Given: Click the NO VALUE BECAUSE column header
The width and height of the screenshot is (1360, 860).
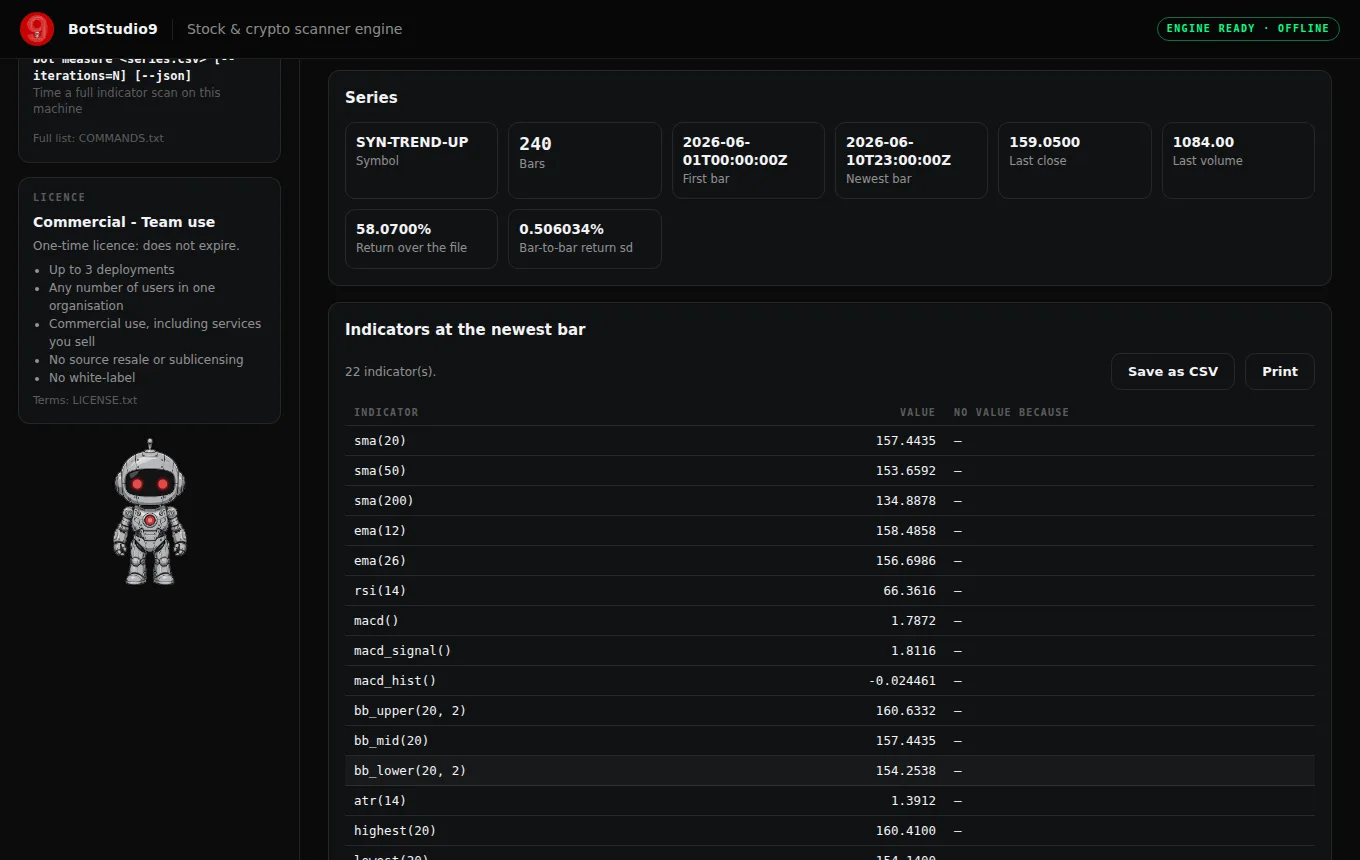Looking at the screenshot, I should coord(1011,412).
